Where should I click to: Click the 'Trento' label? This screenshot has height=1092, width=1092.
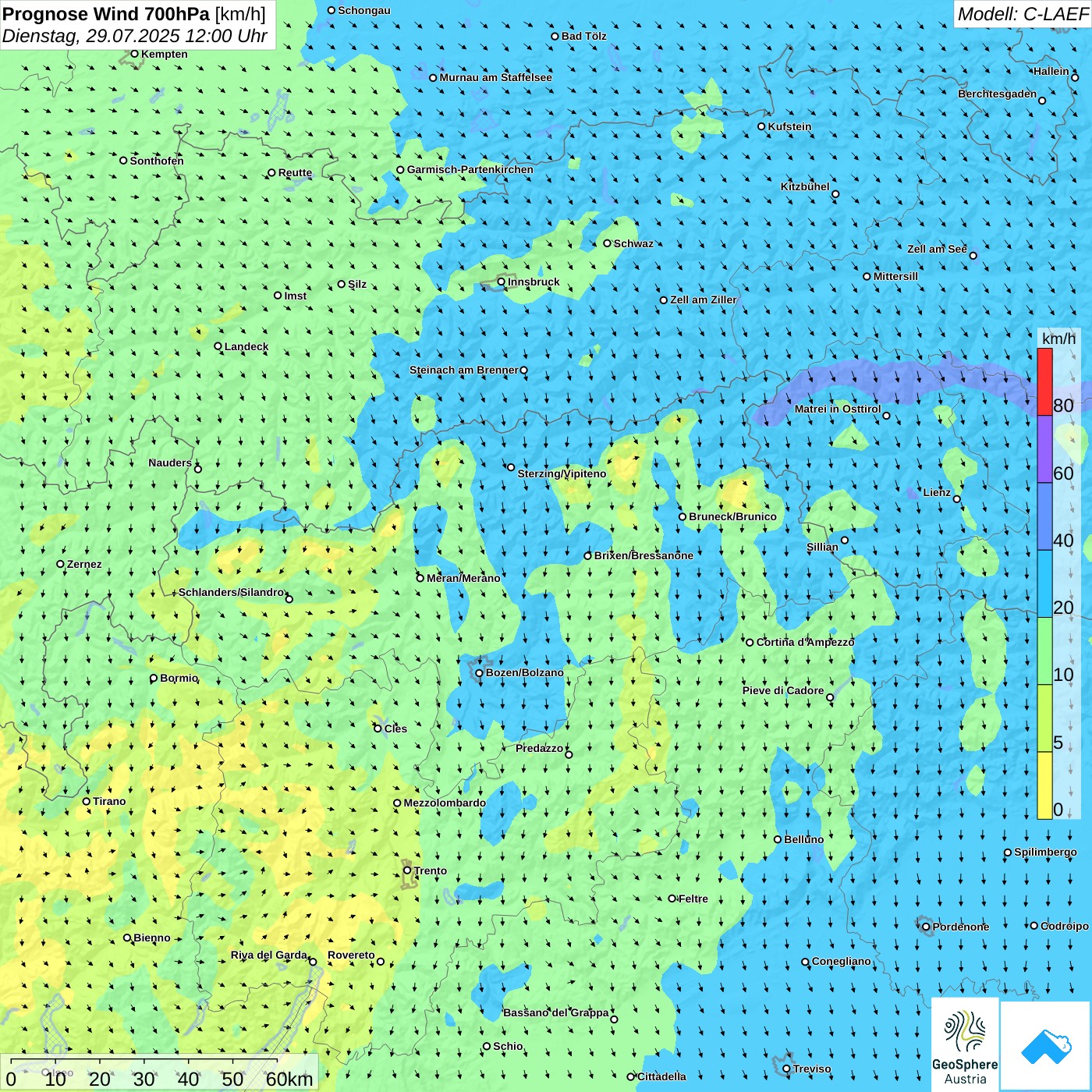pos(431,870)
